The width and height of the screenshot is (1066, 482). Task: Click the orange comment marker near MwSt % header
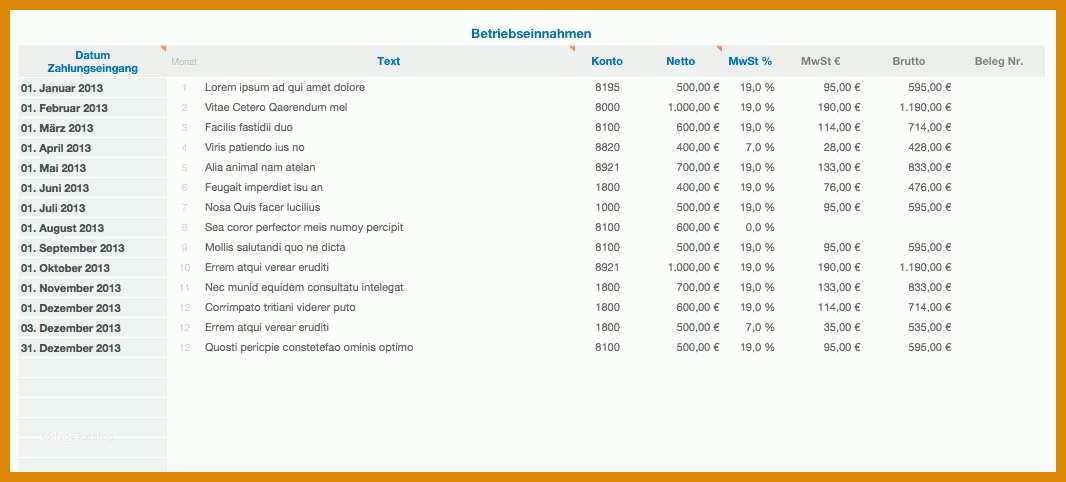click(x=719, y=48)
